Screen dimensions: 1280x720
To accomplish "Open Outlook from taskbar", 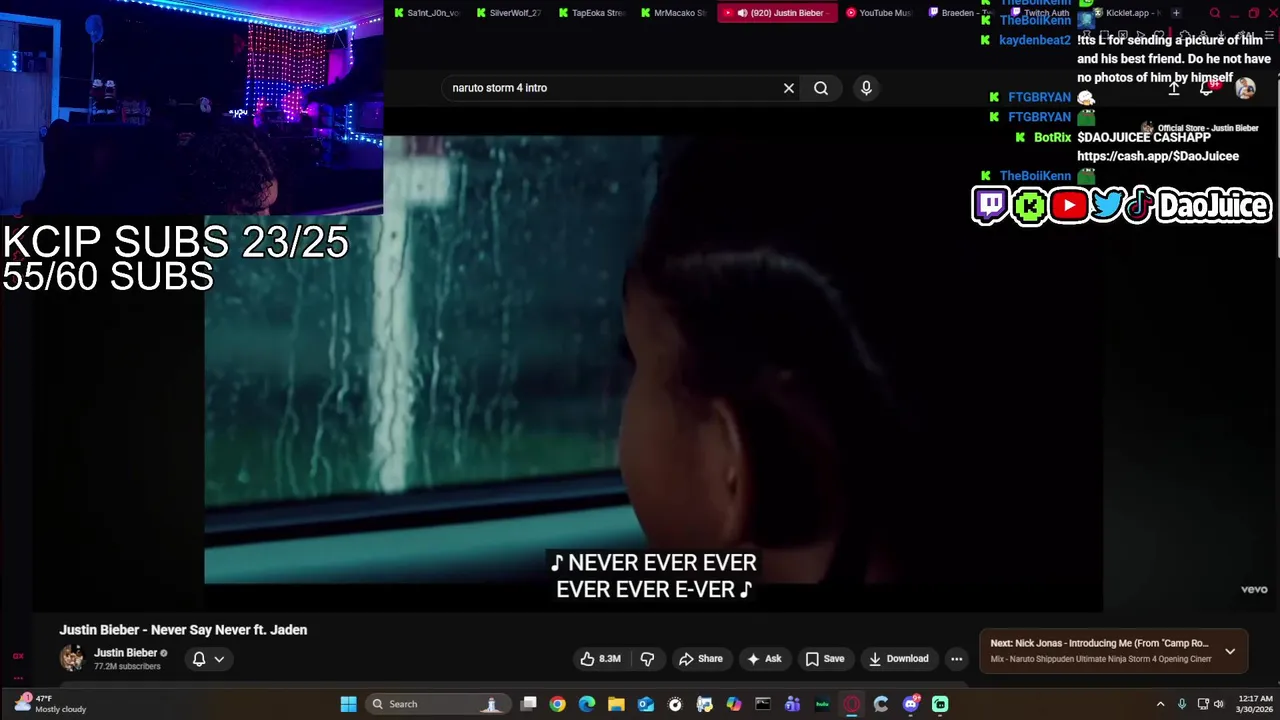I will click(646, 704).
